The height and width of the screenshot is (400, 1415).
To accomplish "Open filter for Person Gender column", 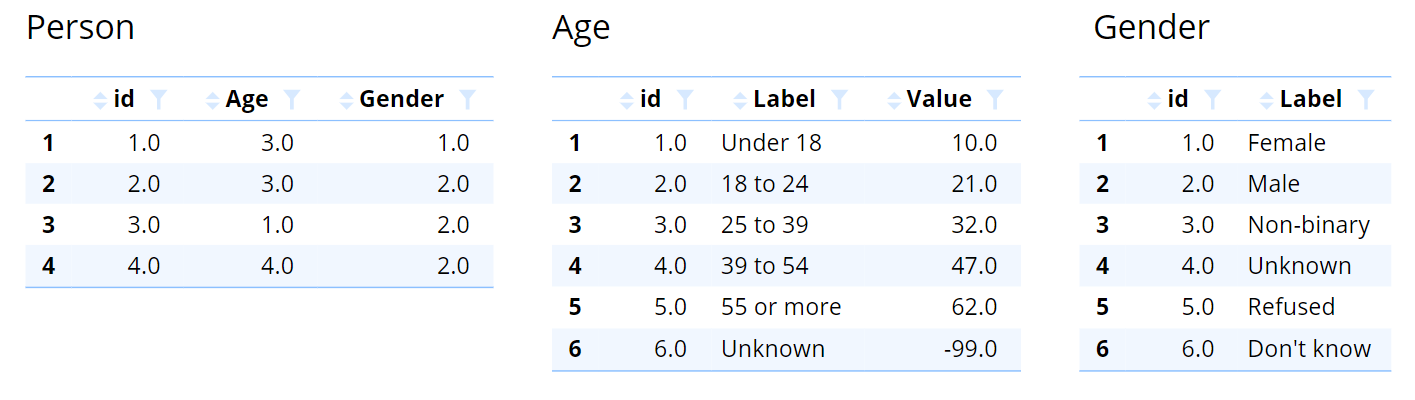I will tap(467, 99).
